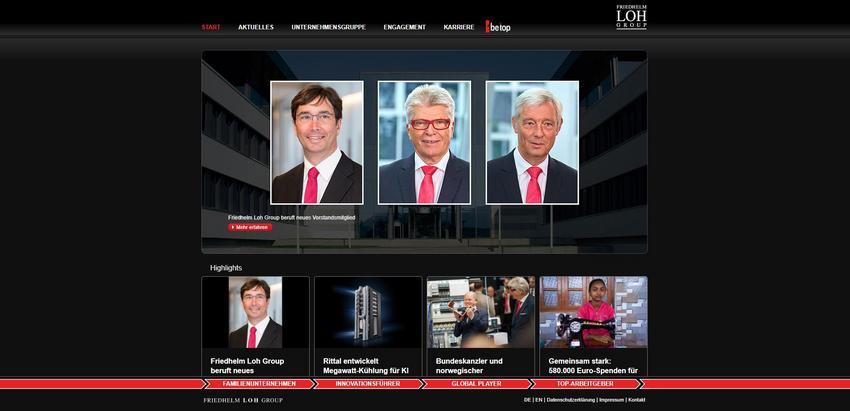Click portrait of grey-haired man on right
The width and height of the screenshot is (850, 411).
point(532,143)
